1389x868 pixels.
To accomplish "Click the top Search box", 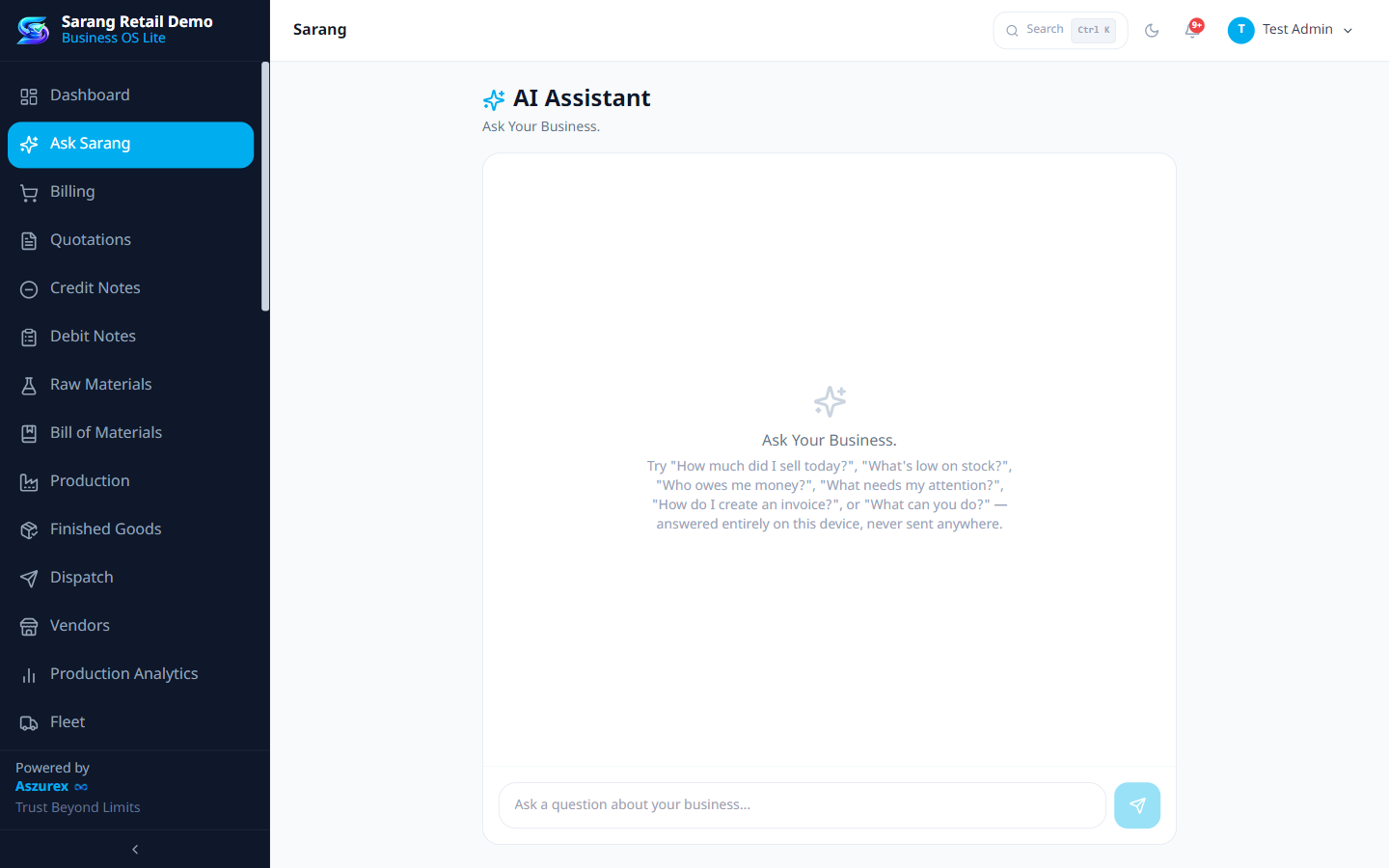I will [x=1060, y=30].
